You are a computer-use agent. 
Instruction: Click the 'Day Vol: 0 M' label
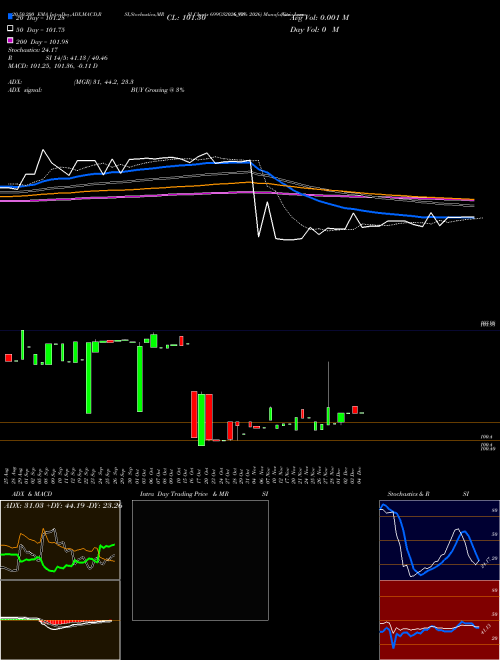[314, 29]
